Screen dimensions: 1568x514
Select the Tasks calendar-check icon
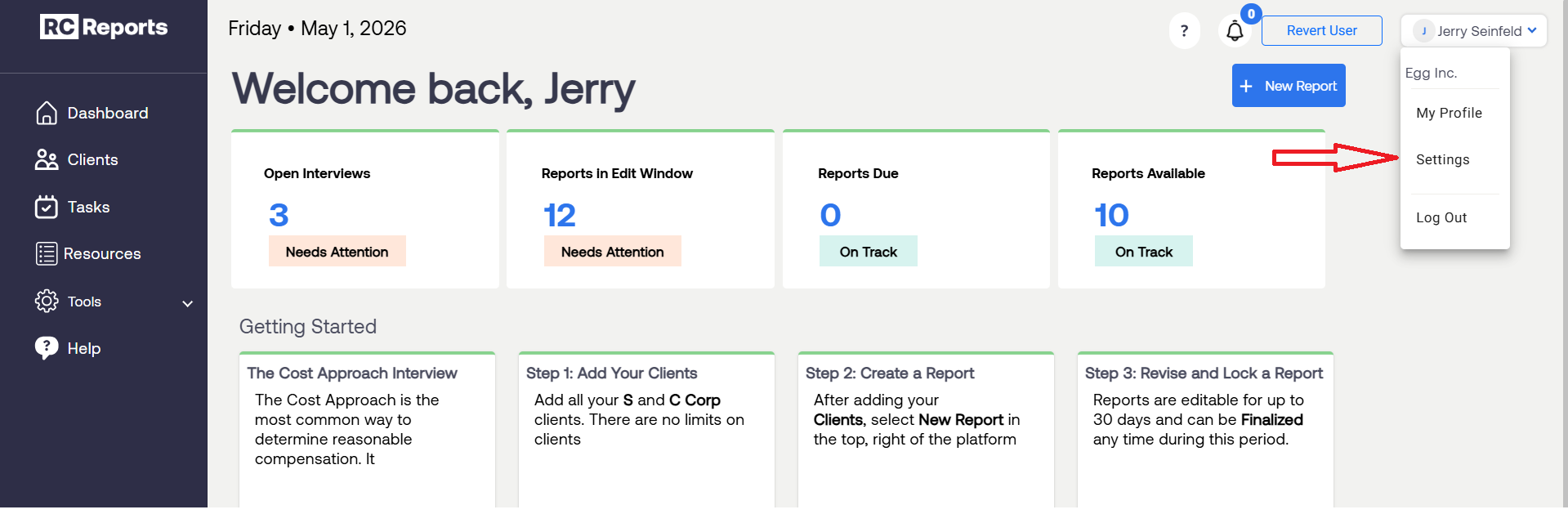pos(47,207)
